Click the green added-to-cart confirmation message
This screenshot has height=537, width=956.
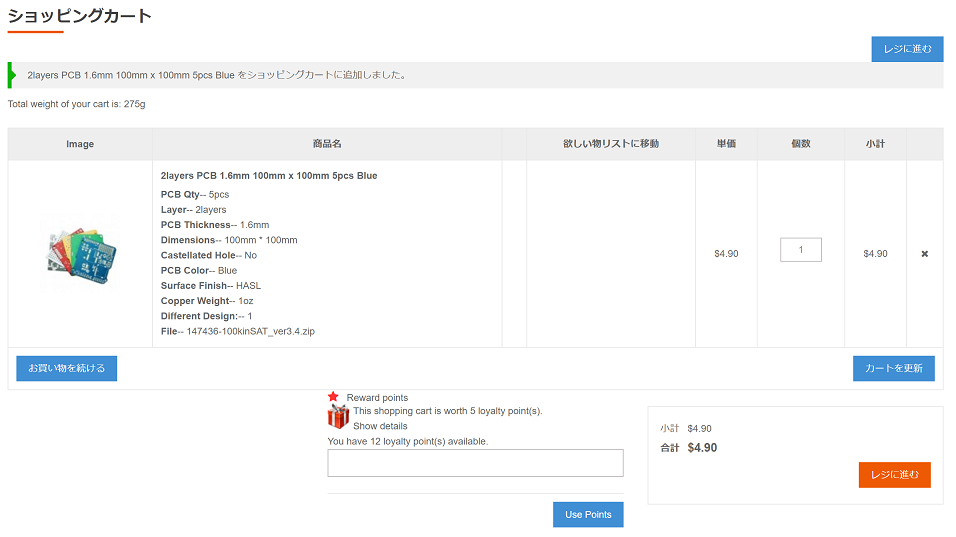click(x=217, y=75)
